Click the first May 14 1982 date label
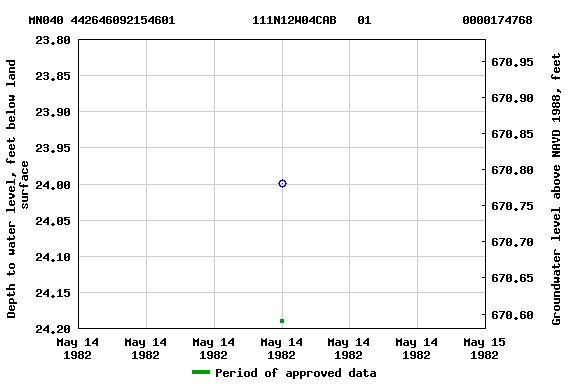This screenshot has height=384, width=576. coord(78,349)
